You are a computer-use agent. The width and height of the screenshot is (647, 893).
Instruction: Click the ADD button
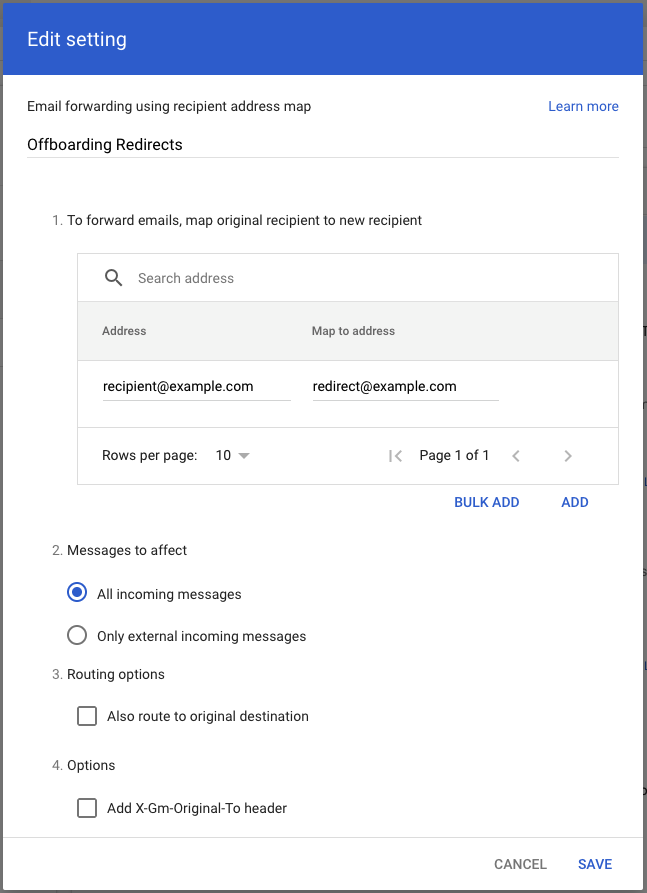click(575, 502)
